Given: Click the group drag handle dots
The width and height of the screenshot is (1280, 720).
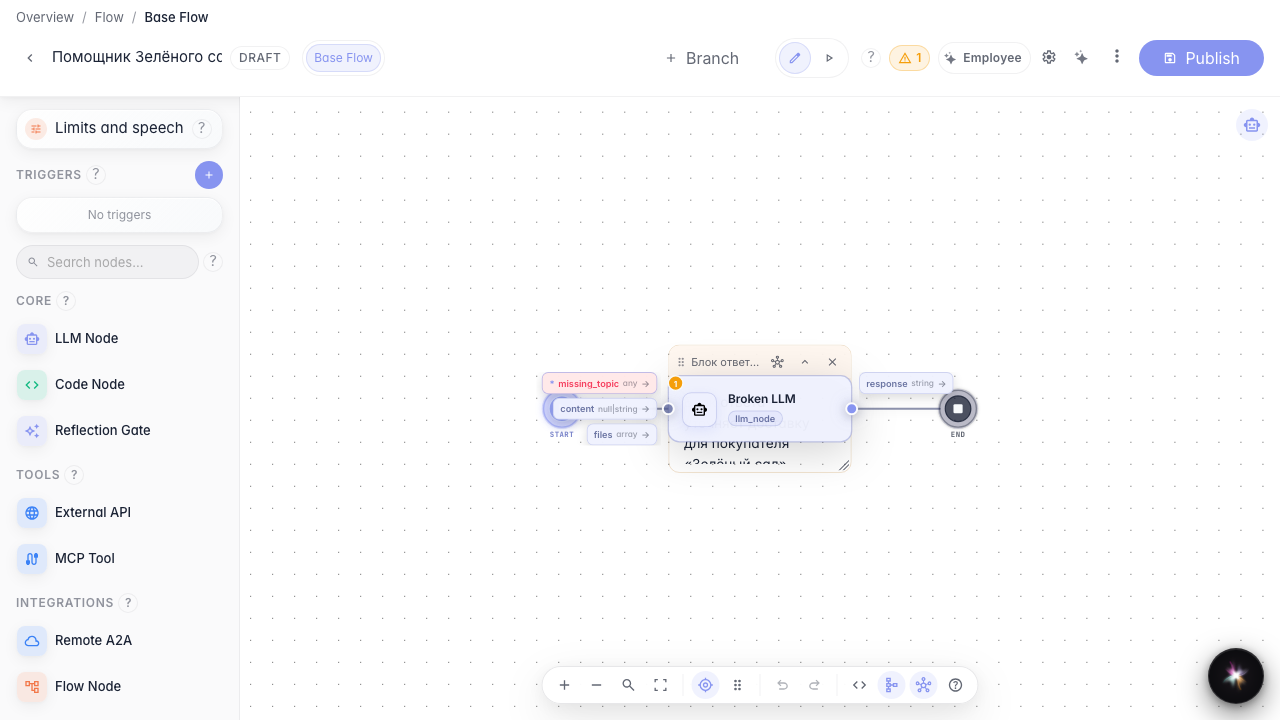Looking at the screenshot, I should pyautogui.click(x=681, y=362).
